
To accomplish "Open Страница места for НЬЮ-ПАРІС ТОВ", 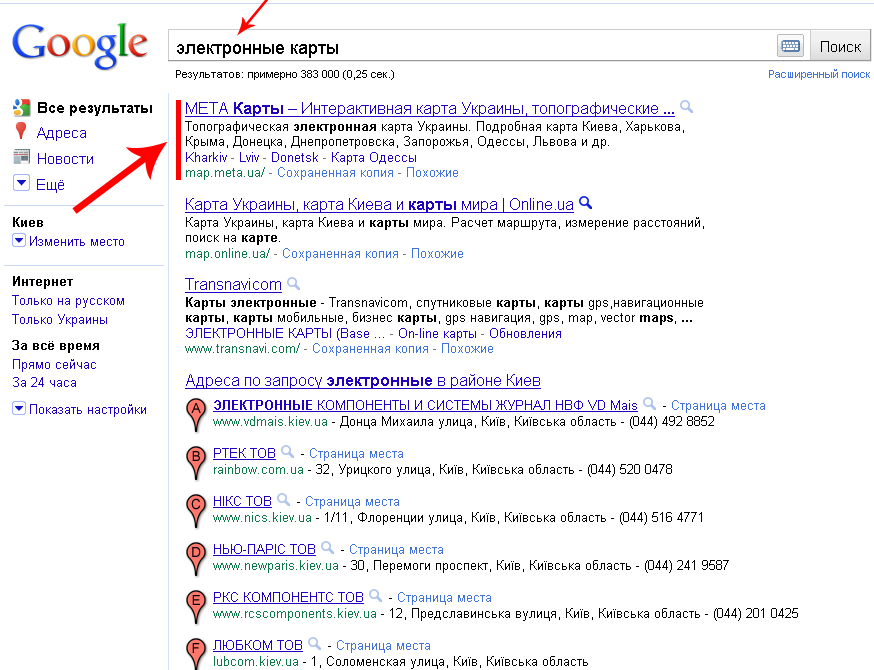I will [x=396, y=550].
